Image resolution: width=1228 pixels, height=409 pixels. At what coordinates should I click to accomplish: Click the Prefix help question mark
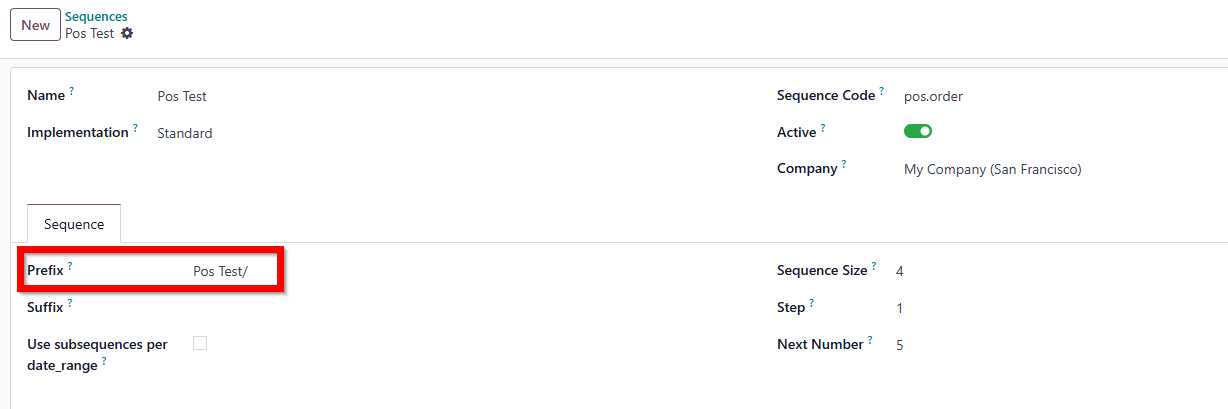[x=70, y=266]
